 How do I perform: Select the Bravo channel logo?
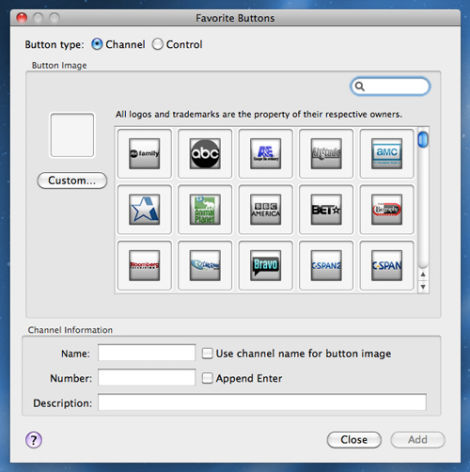(x=266, y=266)
